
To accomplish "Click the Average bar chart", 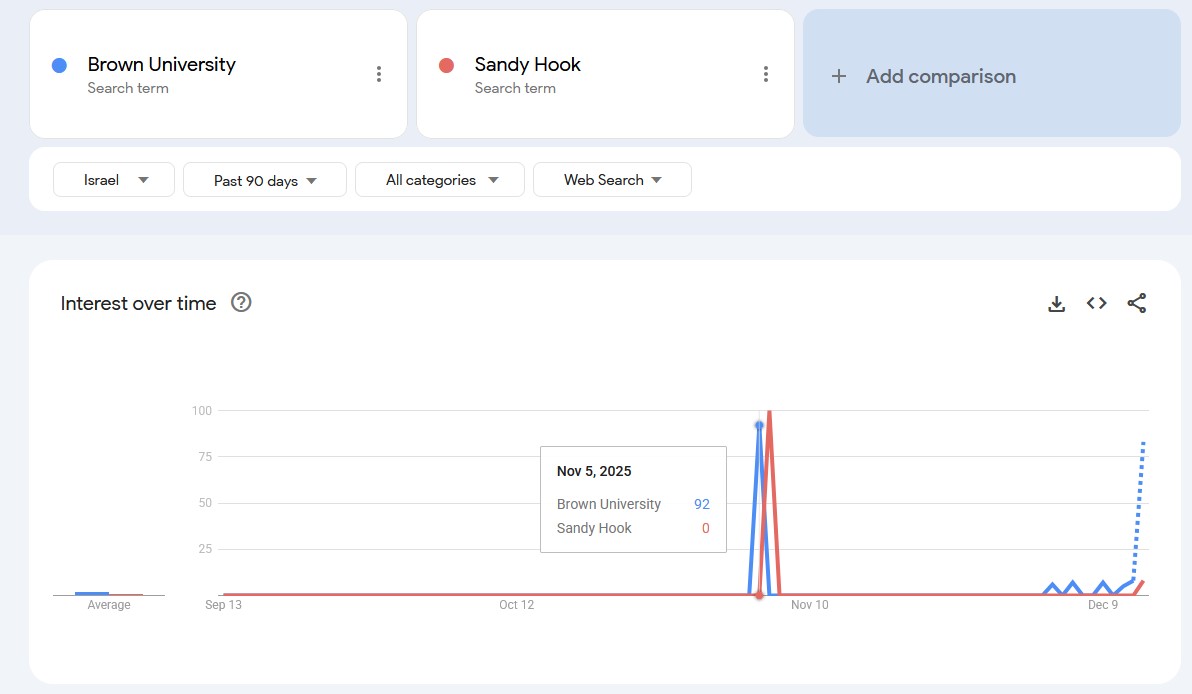I will tap(109, 593).
